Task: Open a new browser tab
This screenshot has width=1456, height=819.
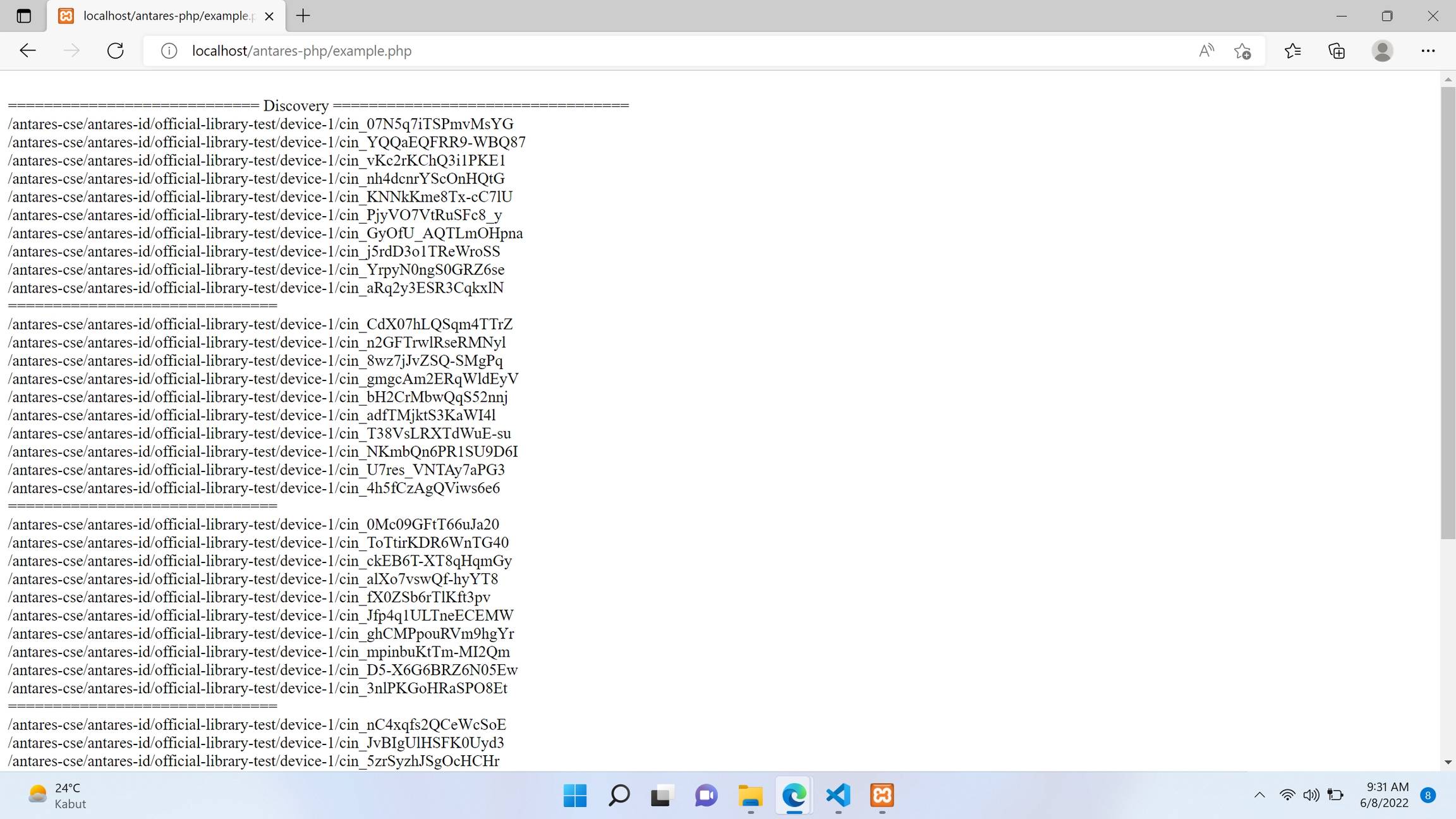Action: pyautogui.click(x=303, y=16)
